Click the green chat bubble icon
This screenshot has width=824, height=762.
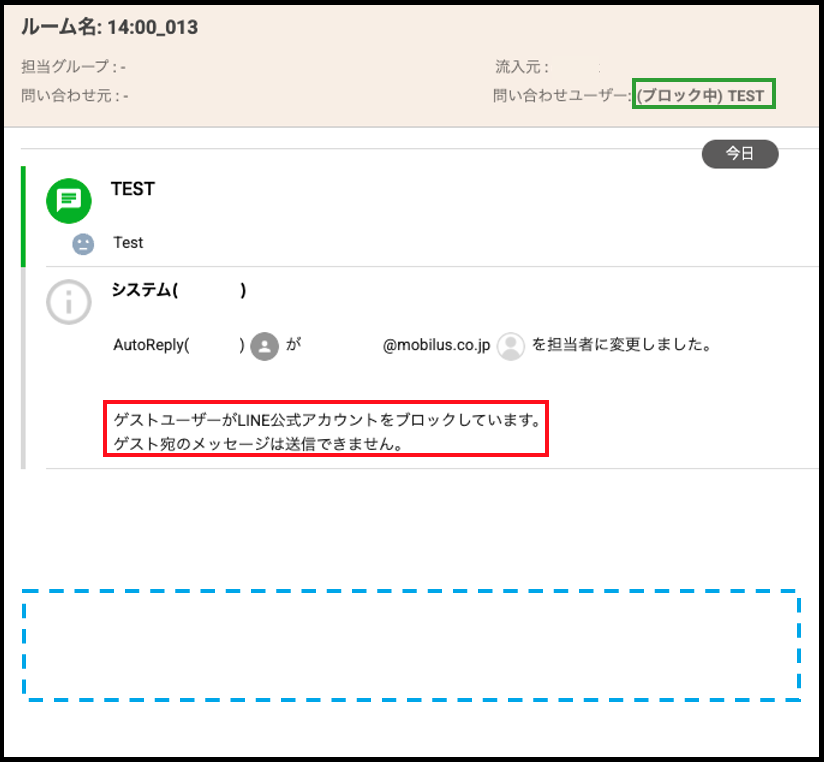point(69,200)
